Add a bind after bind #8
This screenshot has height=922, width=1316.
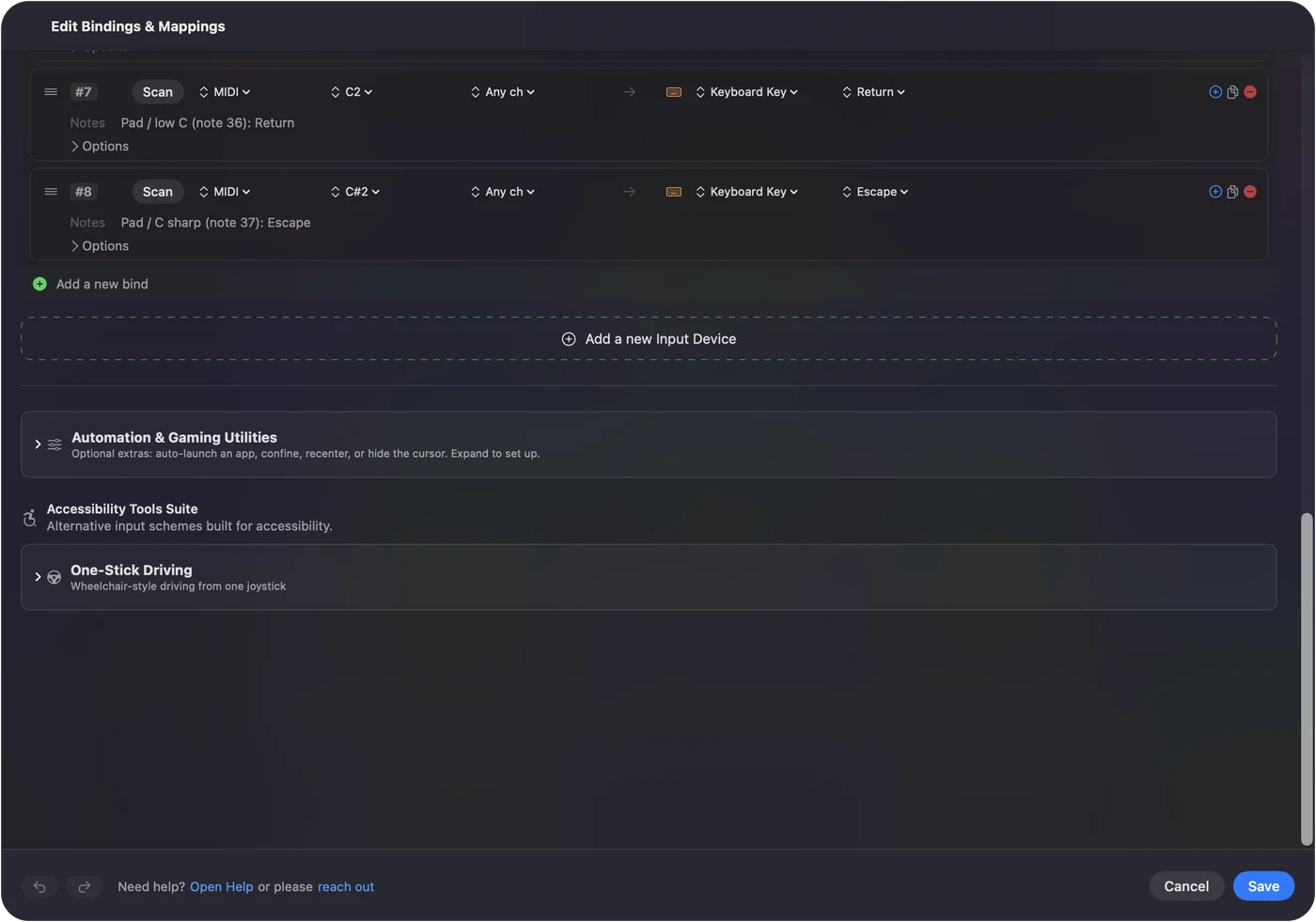click(1215, 192)
